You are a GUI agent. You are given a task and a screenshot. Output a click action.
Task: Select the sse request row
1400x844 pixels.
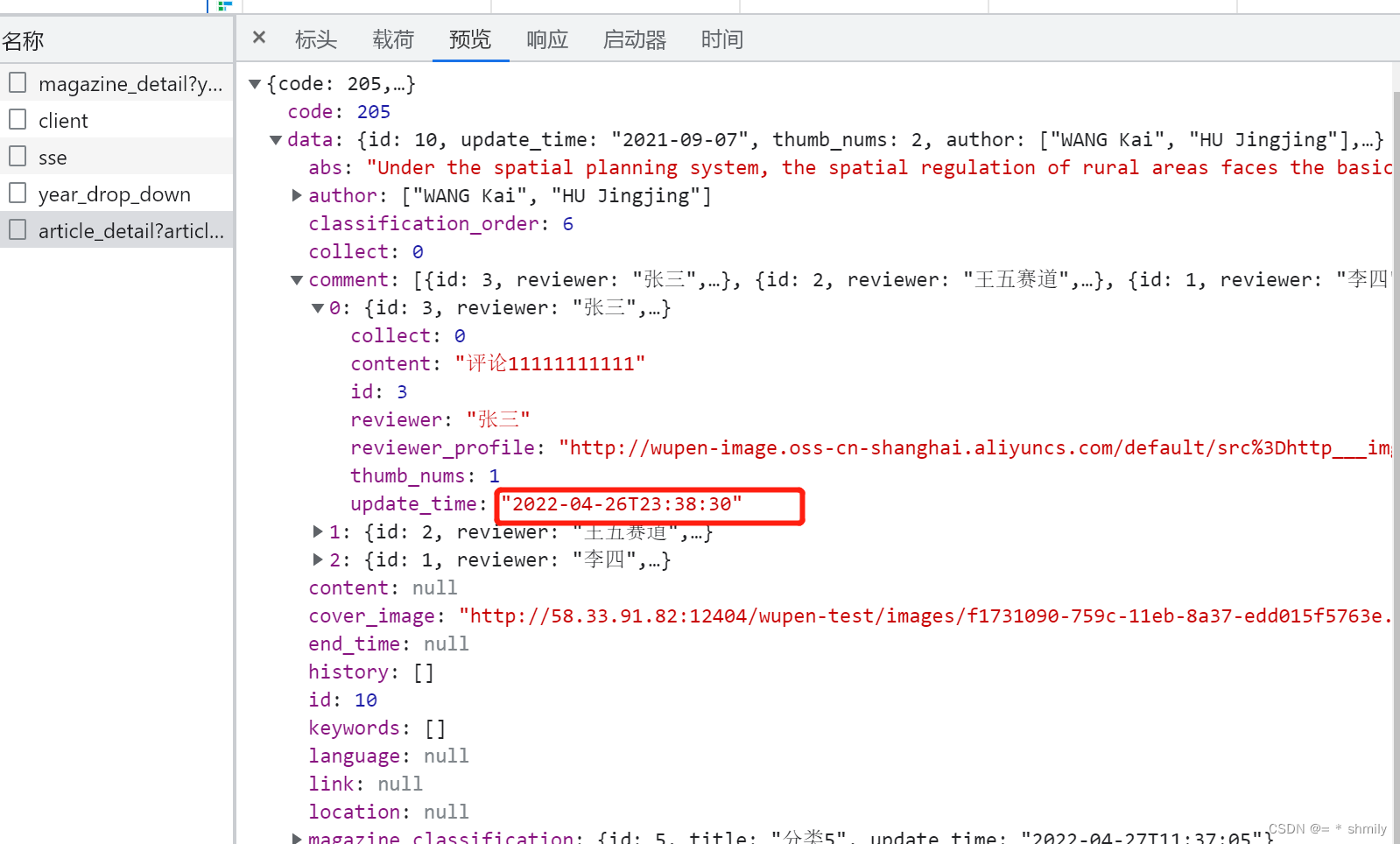click(x=116, y=157)
